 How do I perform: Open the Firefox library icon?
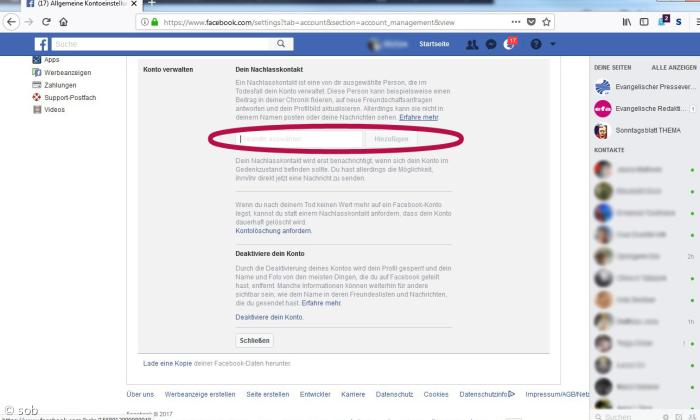tap(627, 22)
